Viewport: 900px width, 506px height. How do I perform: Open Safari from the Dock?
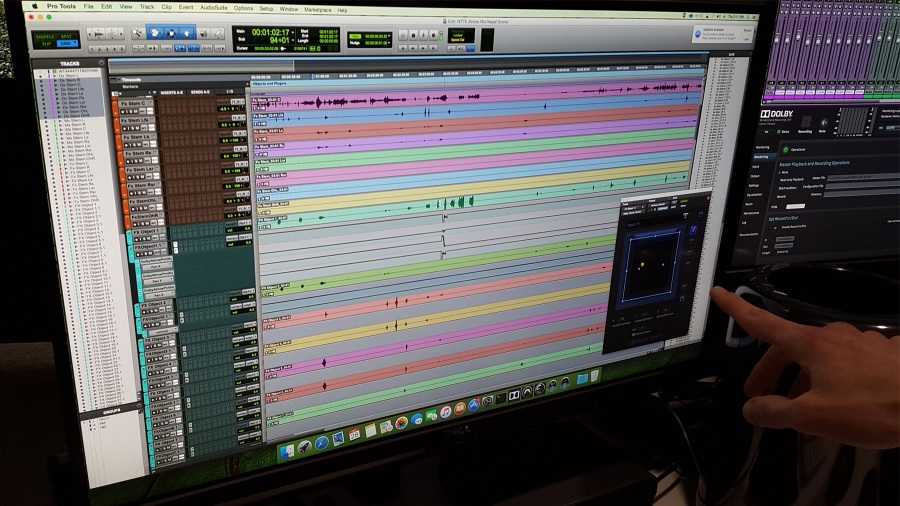coord(321,443)
